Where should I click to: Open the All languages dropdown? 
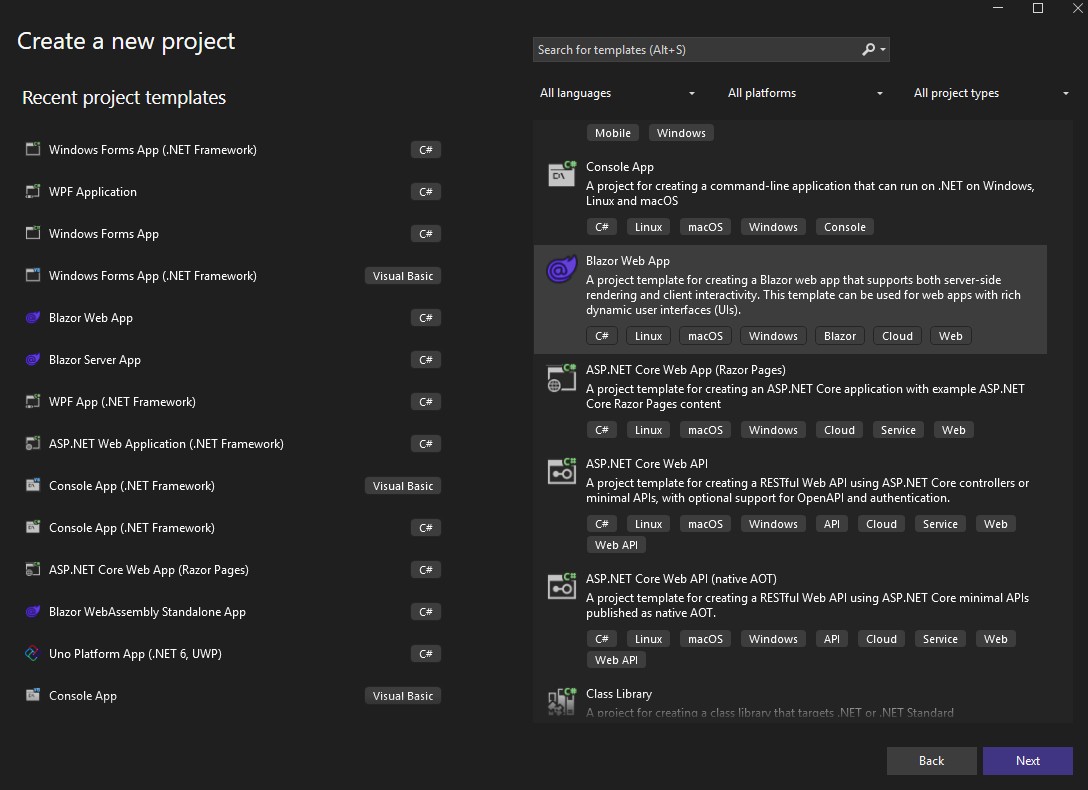point(617,93)
